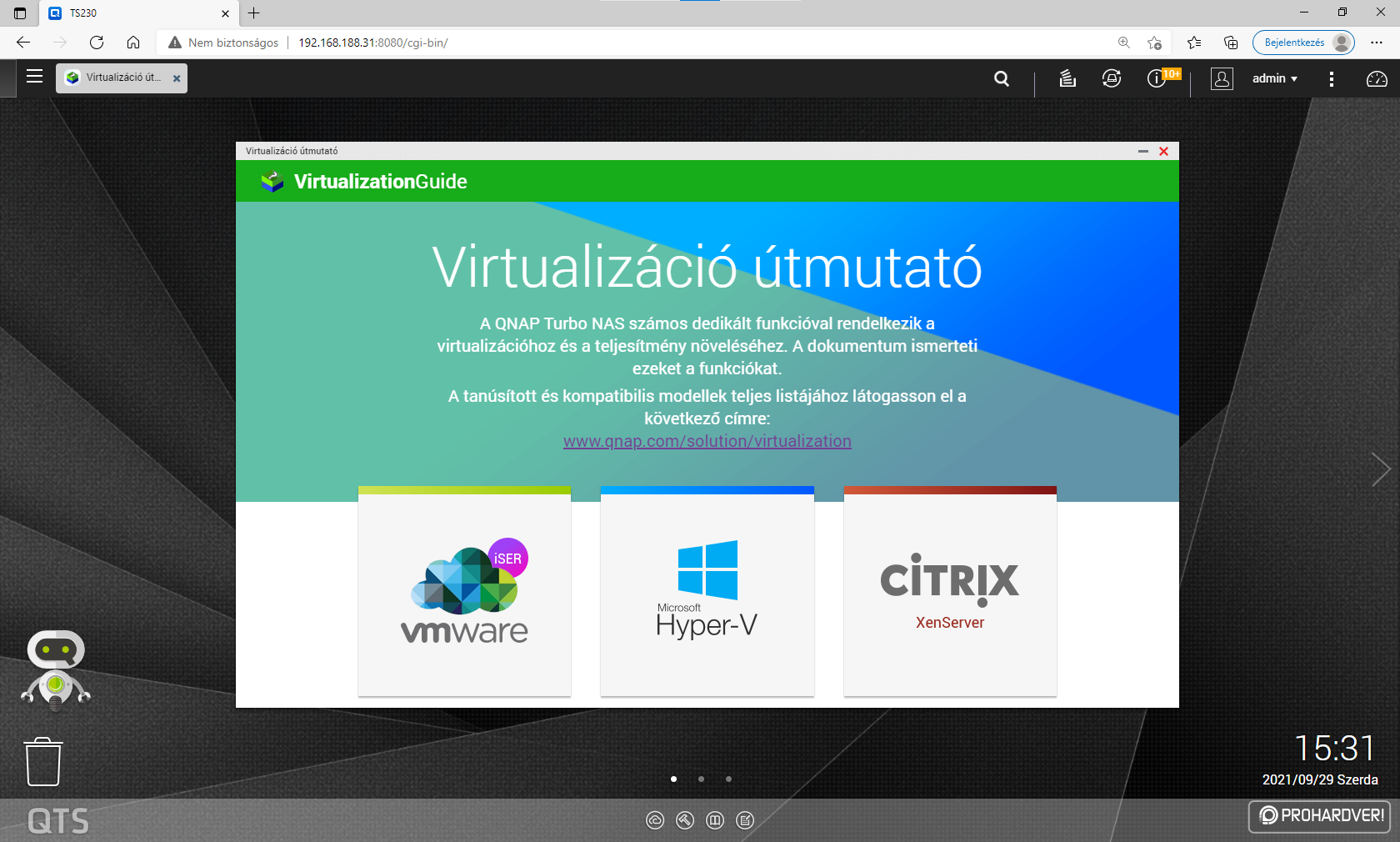
Task: Open browser zoom magnifier icon
Action: 1124,43
